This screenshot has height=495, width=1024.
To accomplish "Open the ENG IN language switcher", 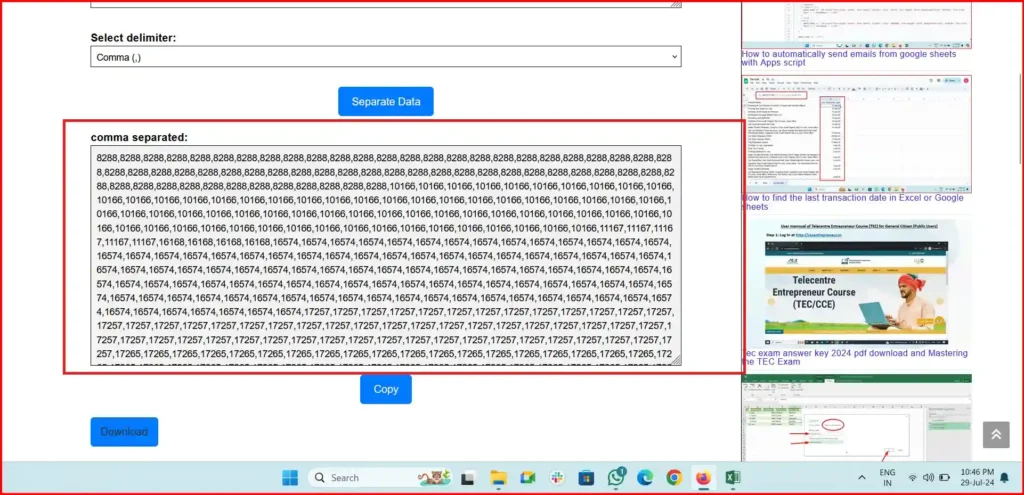I will click(887, 478).
